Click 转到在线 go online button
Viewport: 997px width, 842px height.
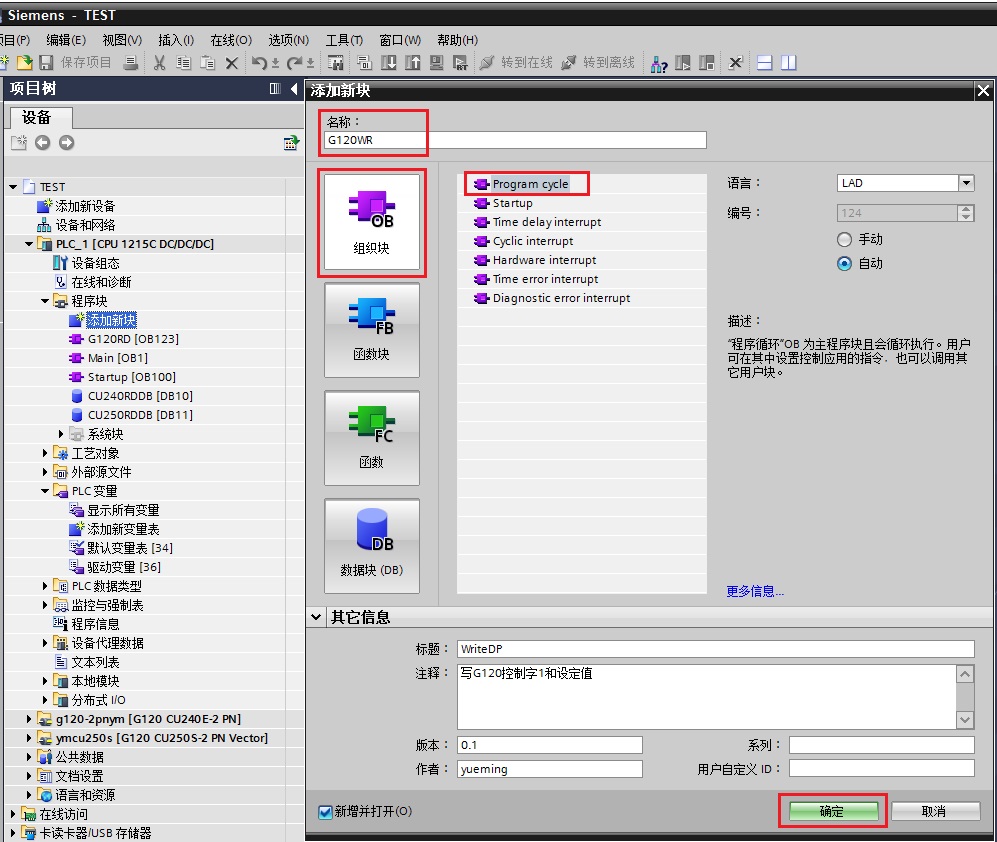pyautogui.click(x=517, y=62)
